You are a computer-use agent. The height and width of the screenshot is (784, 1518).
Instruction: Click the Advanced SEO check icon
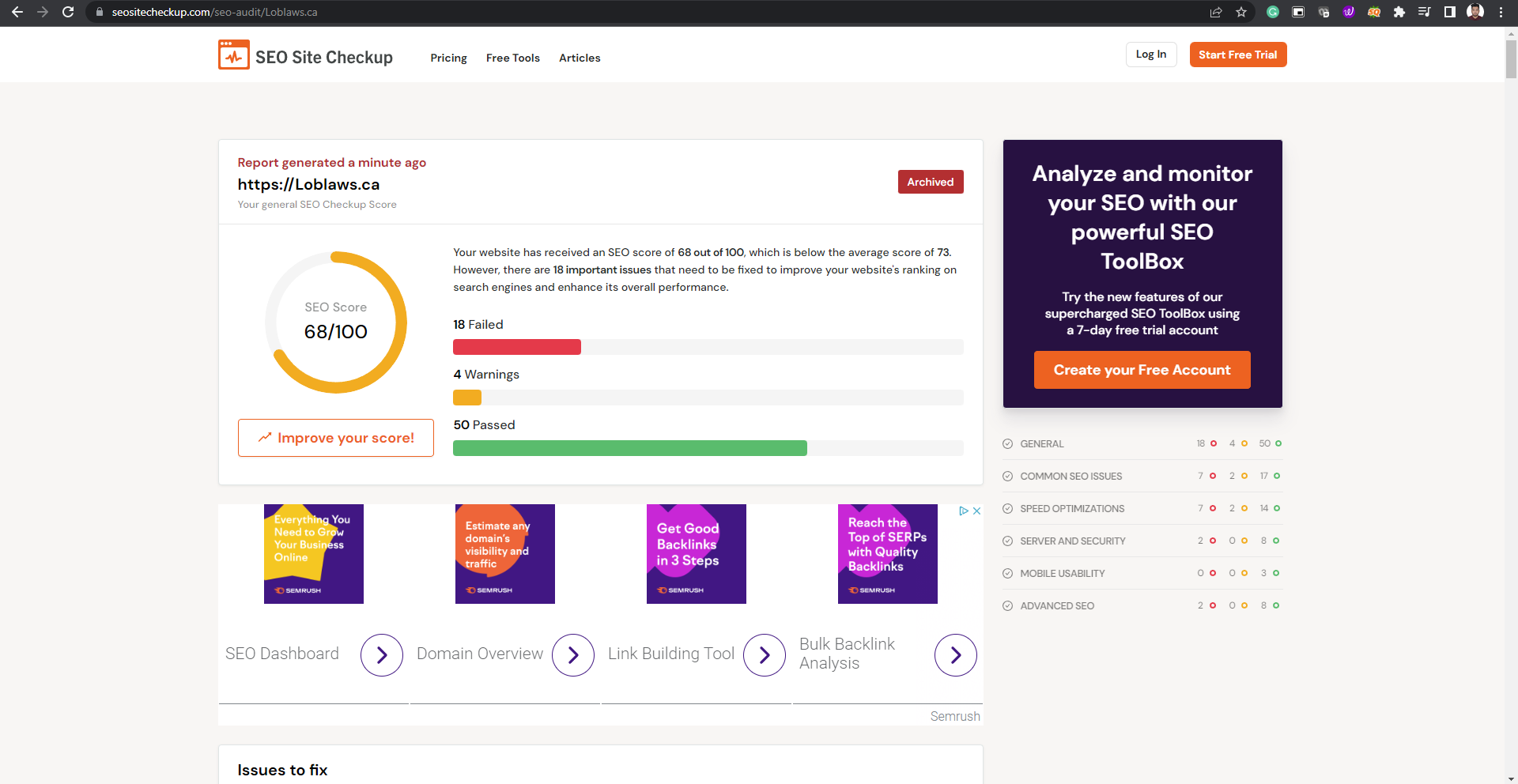pyautogui.click(x=1008, y=606)
